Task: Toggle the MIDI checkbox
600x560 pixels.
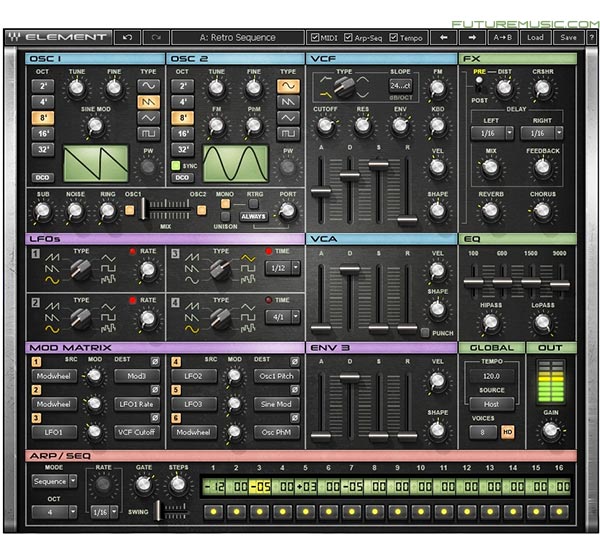Action: click(x=315, y=38)
